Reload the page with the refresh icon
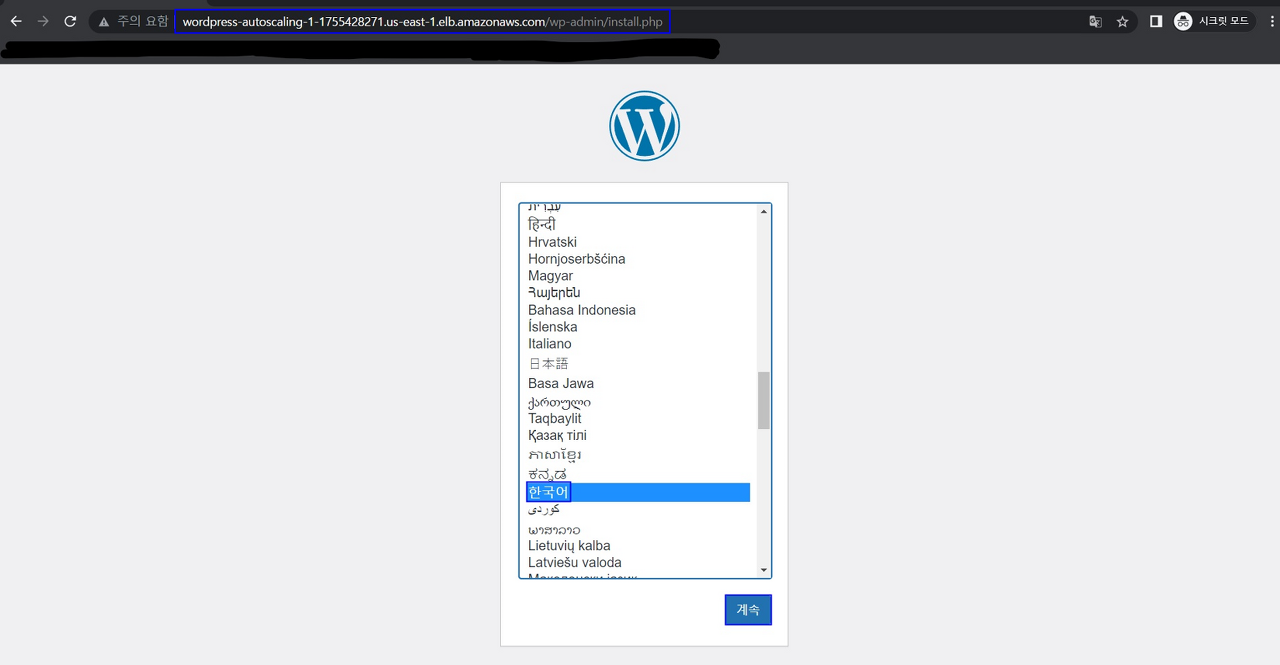Screen dimensions: 1280x665 [x=70, y=21]
